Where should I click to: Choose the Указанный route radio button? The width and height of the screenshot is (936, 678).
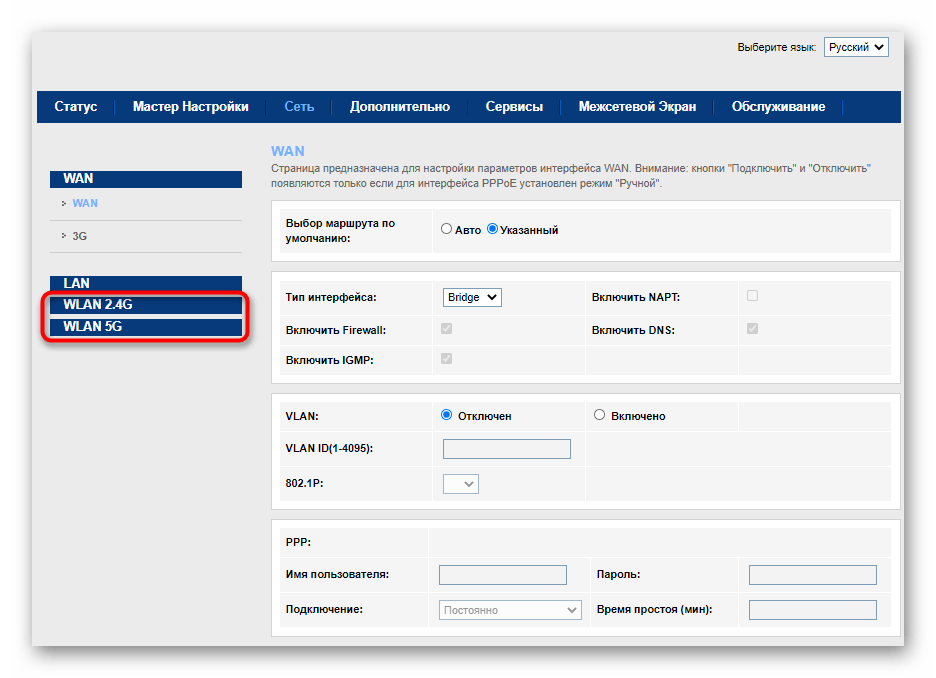click(492, 229)
